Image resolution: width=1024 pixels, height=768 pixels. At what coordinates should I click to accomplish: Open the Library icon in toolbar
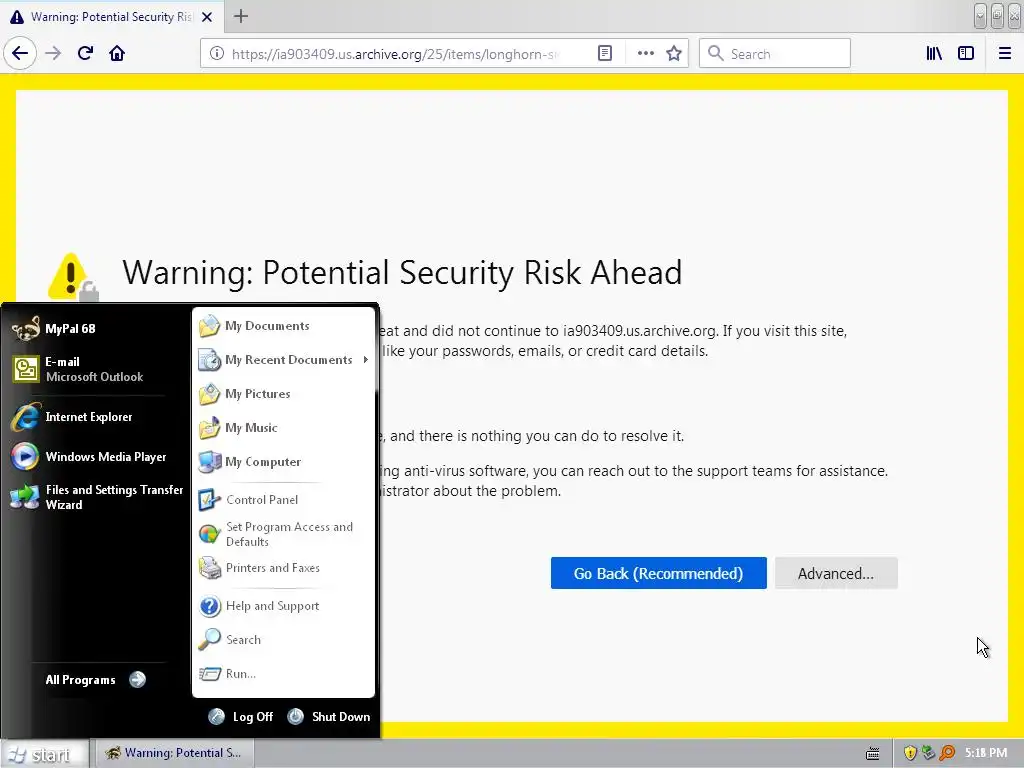tap(934, 54)
